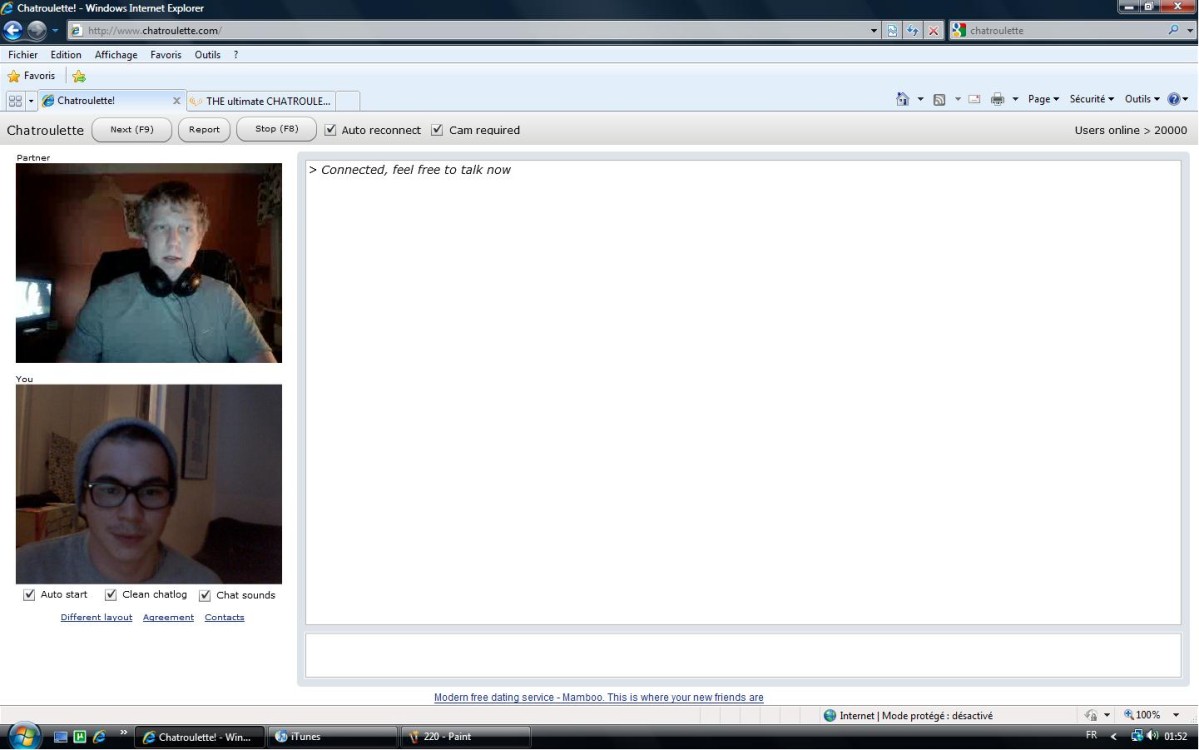Click the Read Mail envelope icon
Viewport: 1199px width, 750px height.
click(x=974, y=99)
